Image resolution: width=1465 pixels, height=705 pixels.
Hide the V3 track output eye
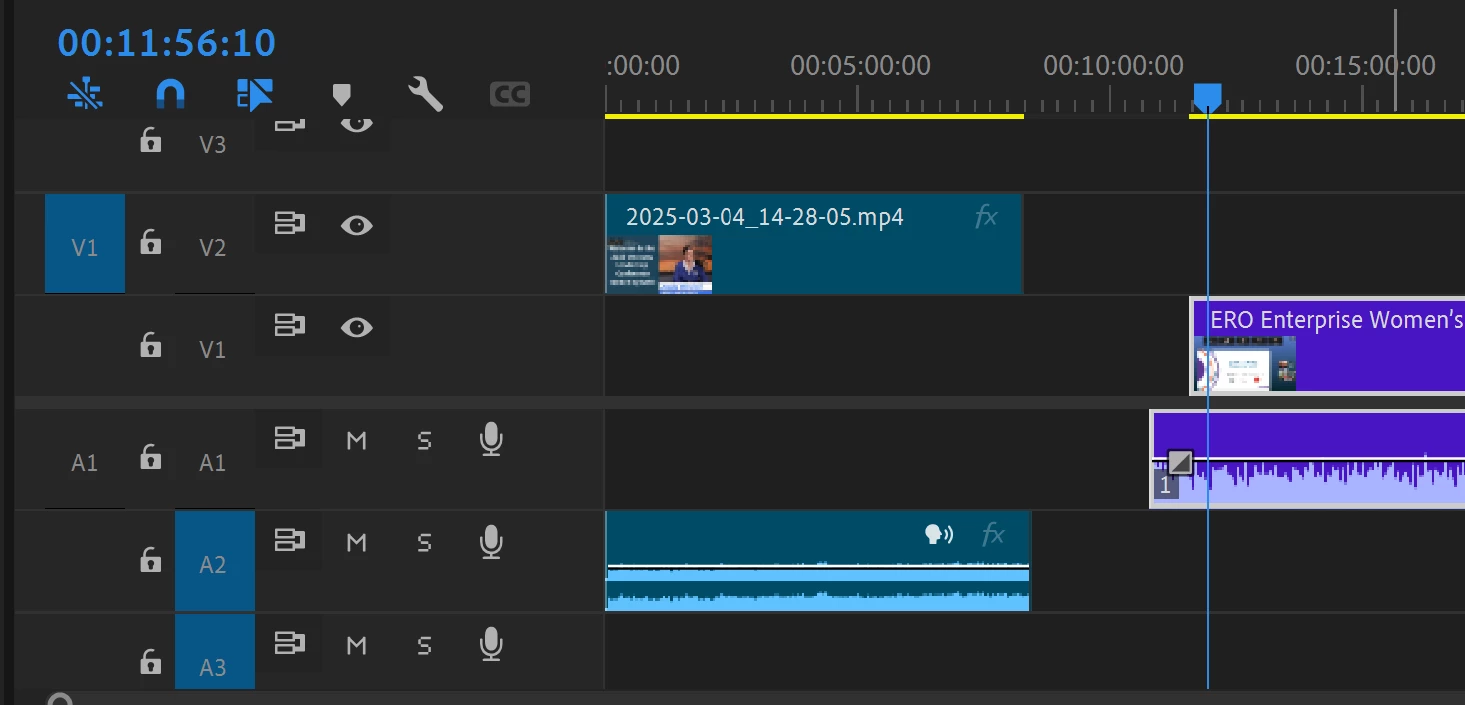coord(357,123)
